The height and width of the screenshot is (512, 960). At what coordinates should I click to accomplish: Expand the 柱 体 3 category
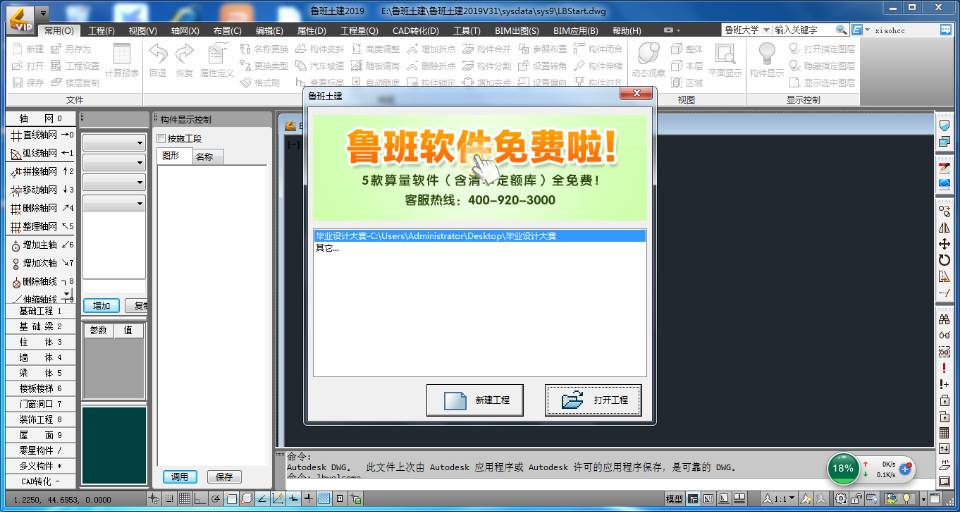[41, 342]
